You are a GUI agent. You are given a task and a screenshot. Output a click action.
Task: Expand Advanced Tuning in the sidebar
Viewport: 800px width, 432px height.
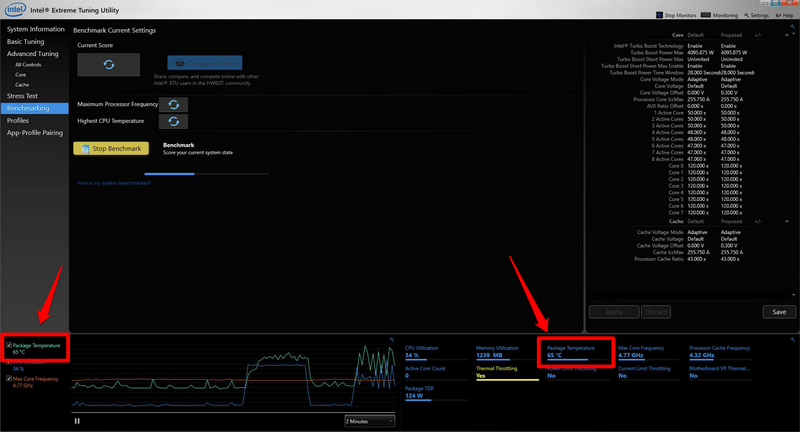(33, 53)
